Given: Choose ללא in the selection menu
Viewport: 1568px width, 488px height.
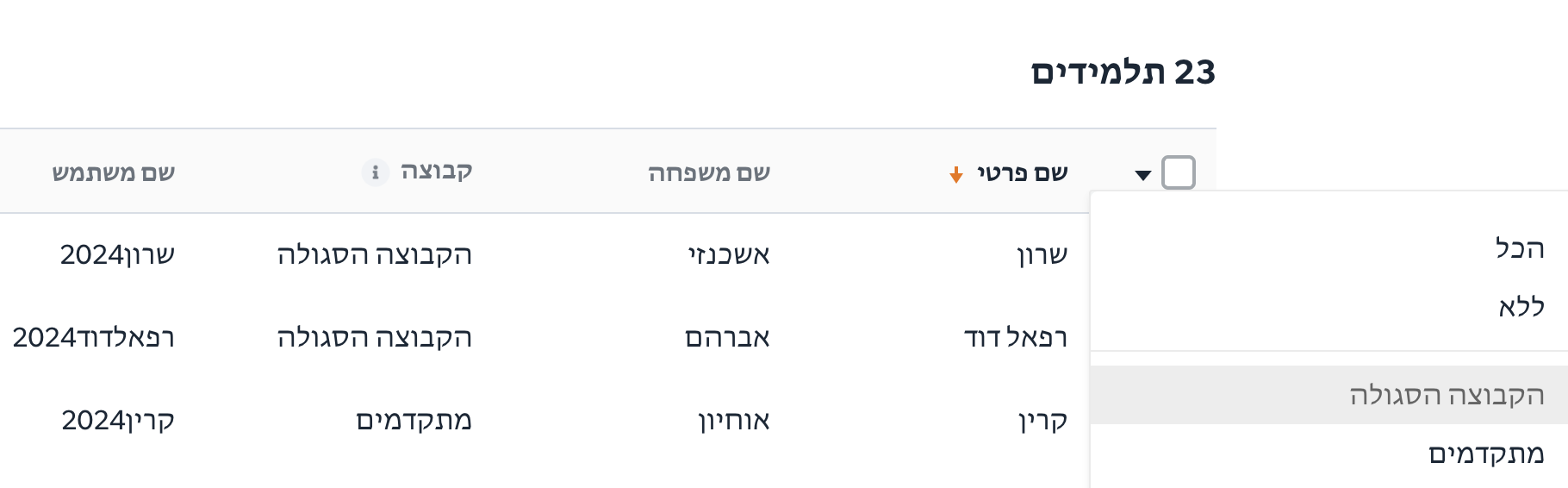Looking at the screenshot, I should click(1521, 307).
